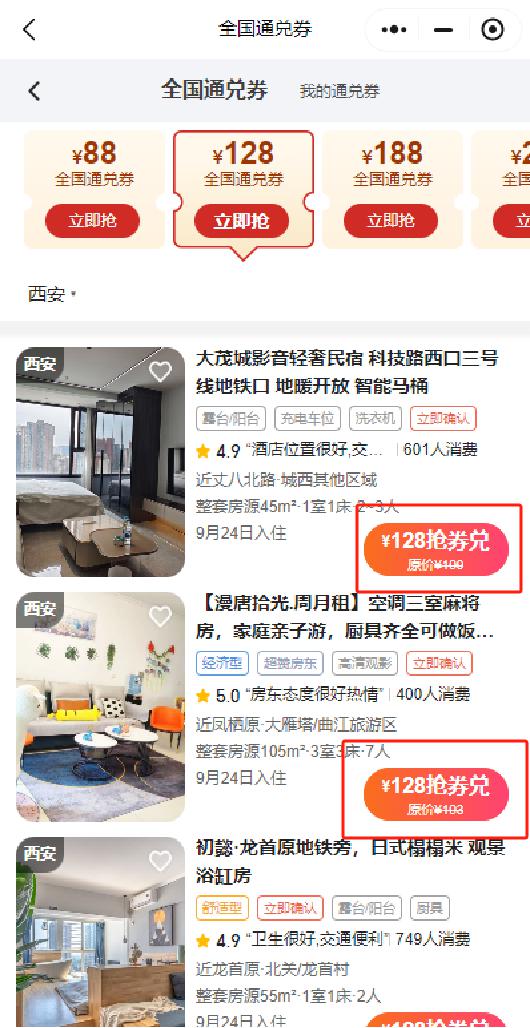
Task: Open the mini program three-dots menu
Action: pos(394,30)
